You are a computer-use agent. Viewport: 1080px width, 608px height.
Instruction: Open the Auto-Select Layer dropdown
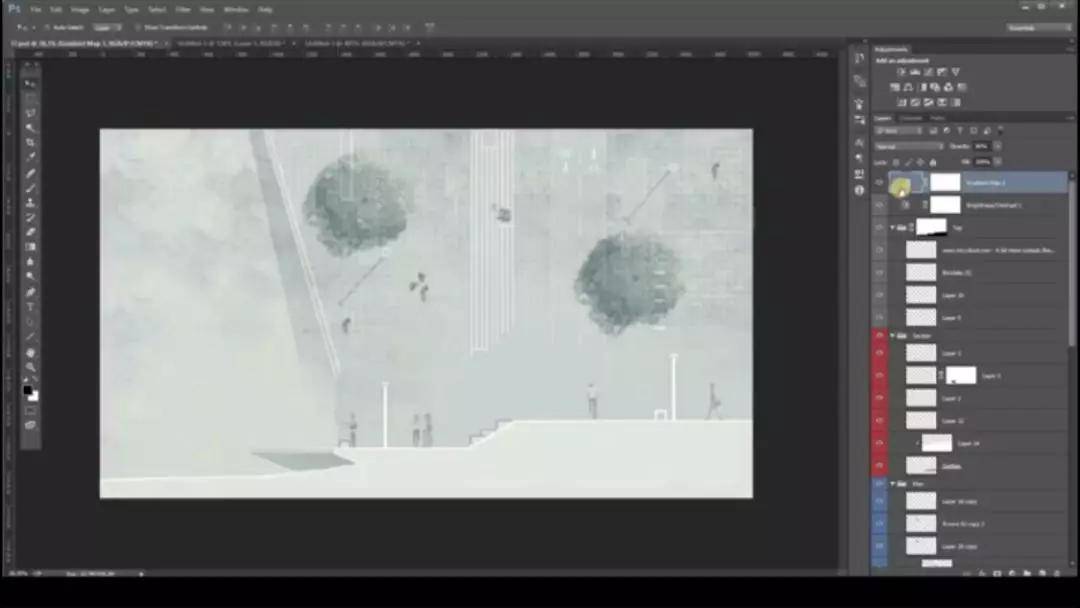point(107,28)
